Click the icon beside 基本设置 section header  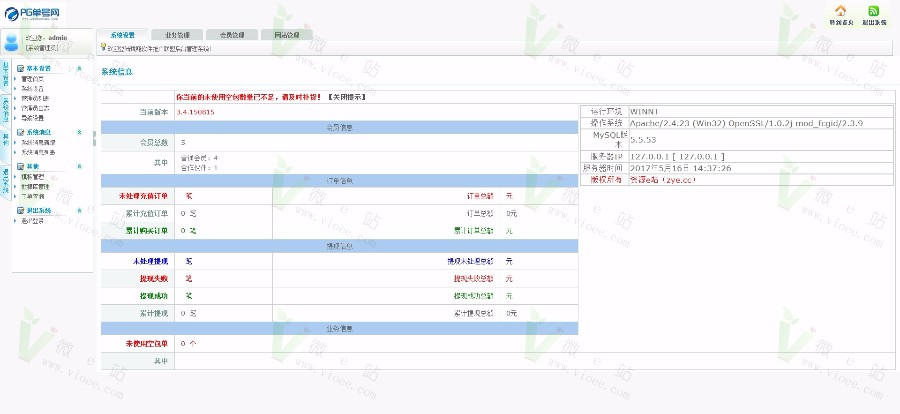(20, 68)
